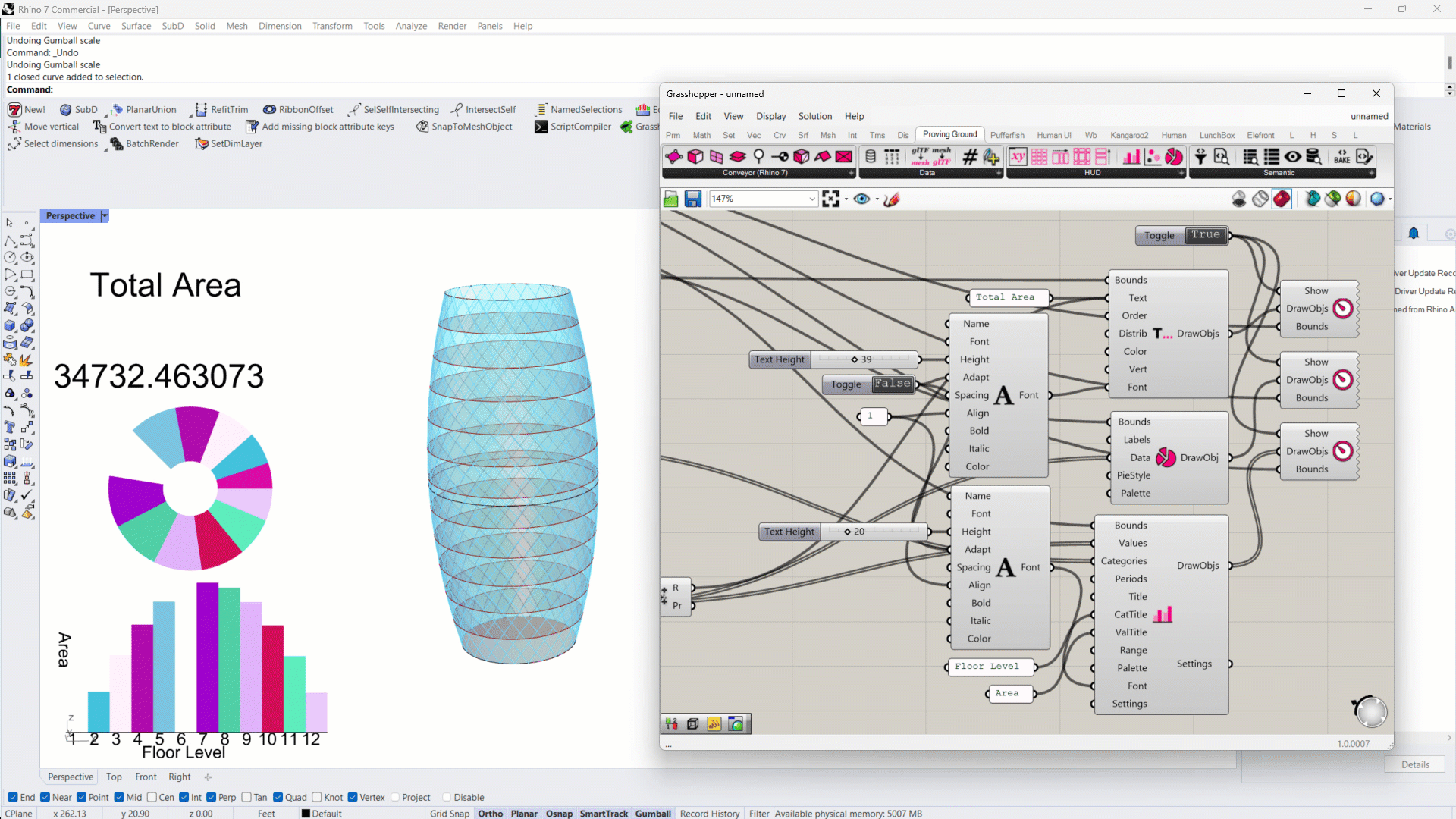Click the Details button

[1414, 764]
